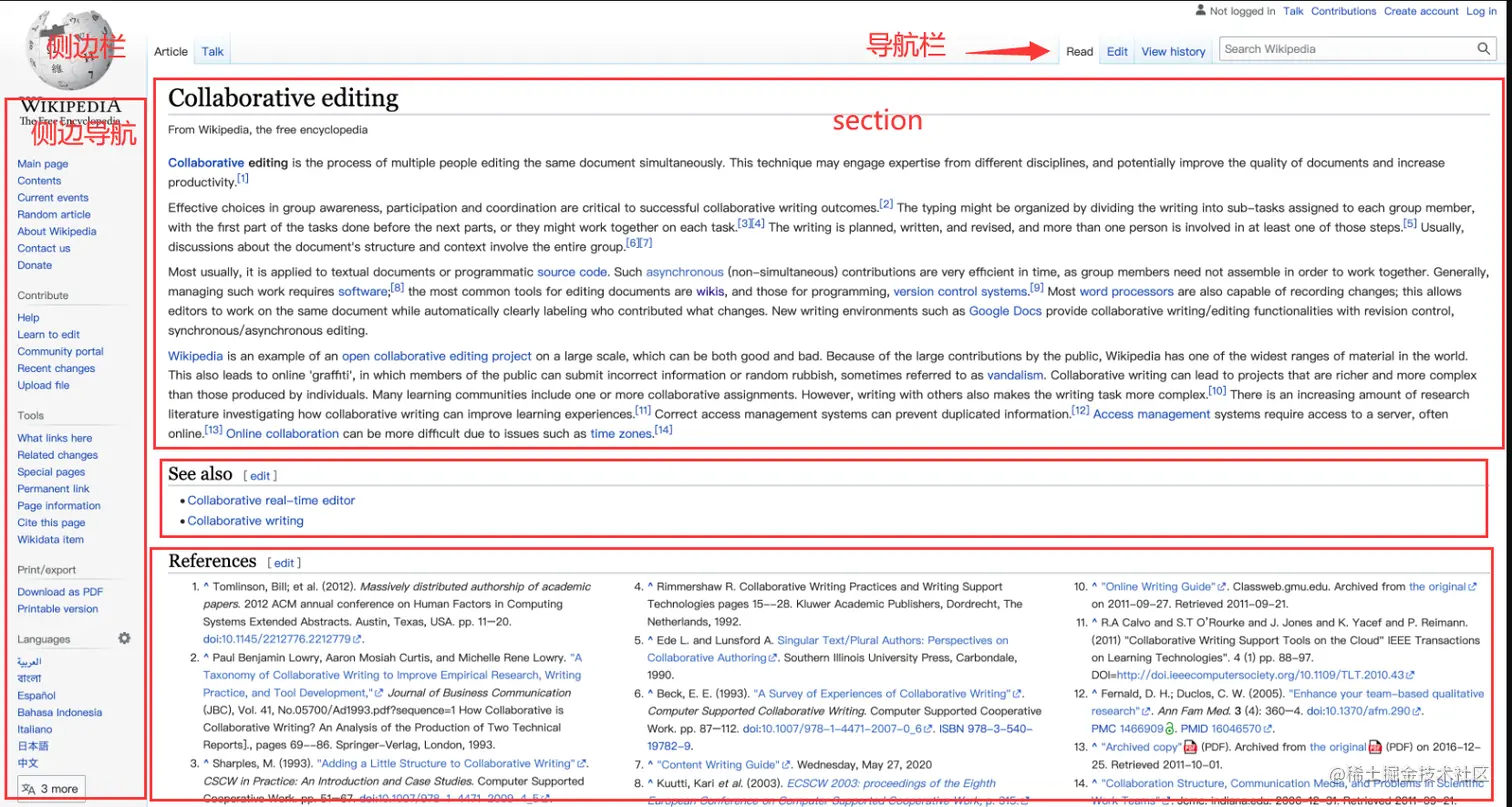Open the Online collaboration link
Screen dimensions: 1512x807
[283, 434]
